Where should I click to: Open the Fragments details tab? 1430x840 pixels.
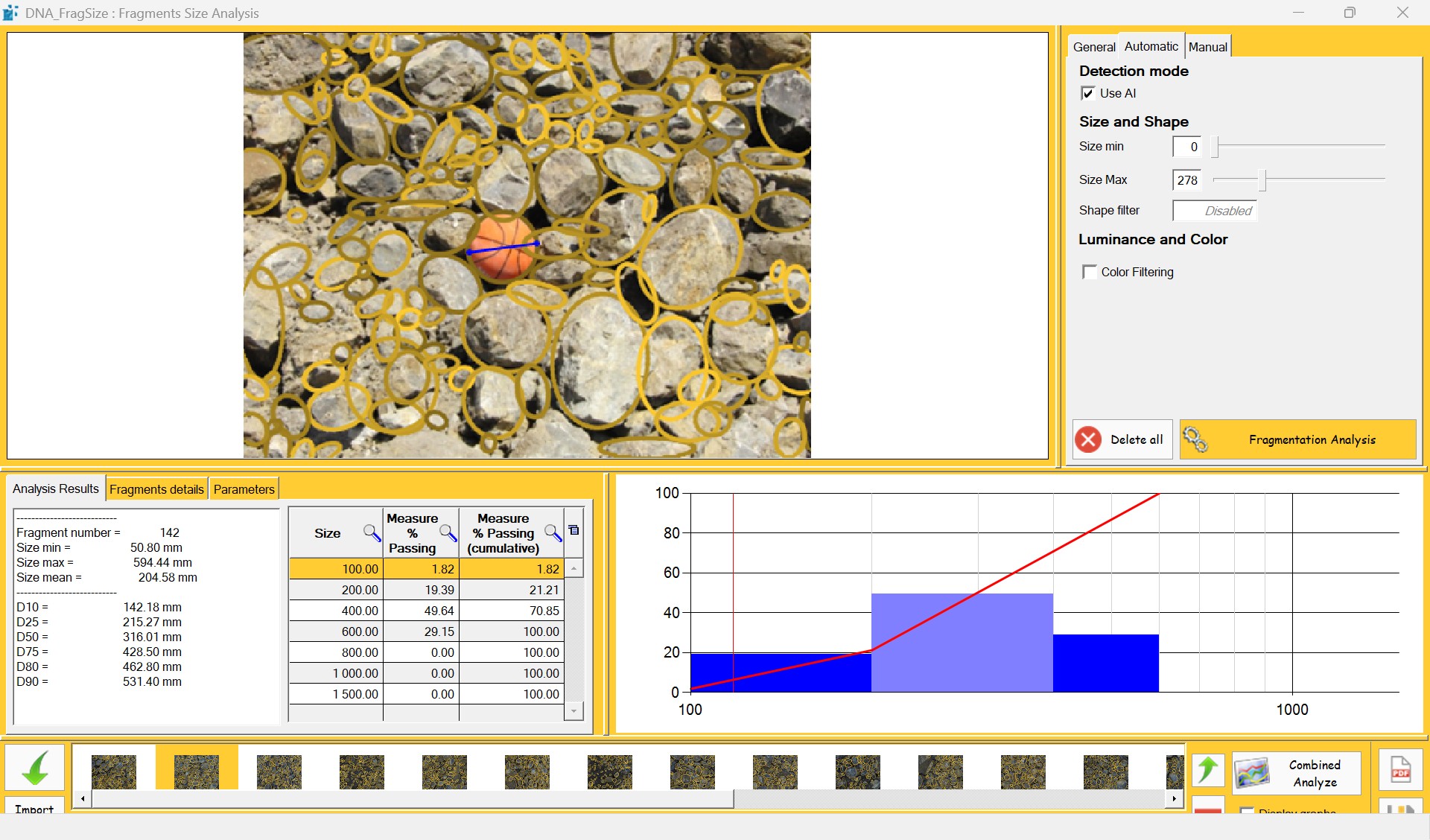(x=156, y=489)
